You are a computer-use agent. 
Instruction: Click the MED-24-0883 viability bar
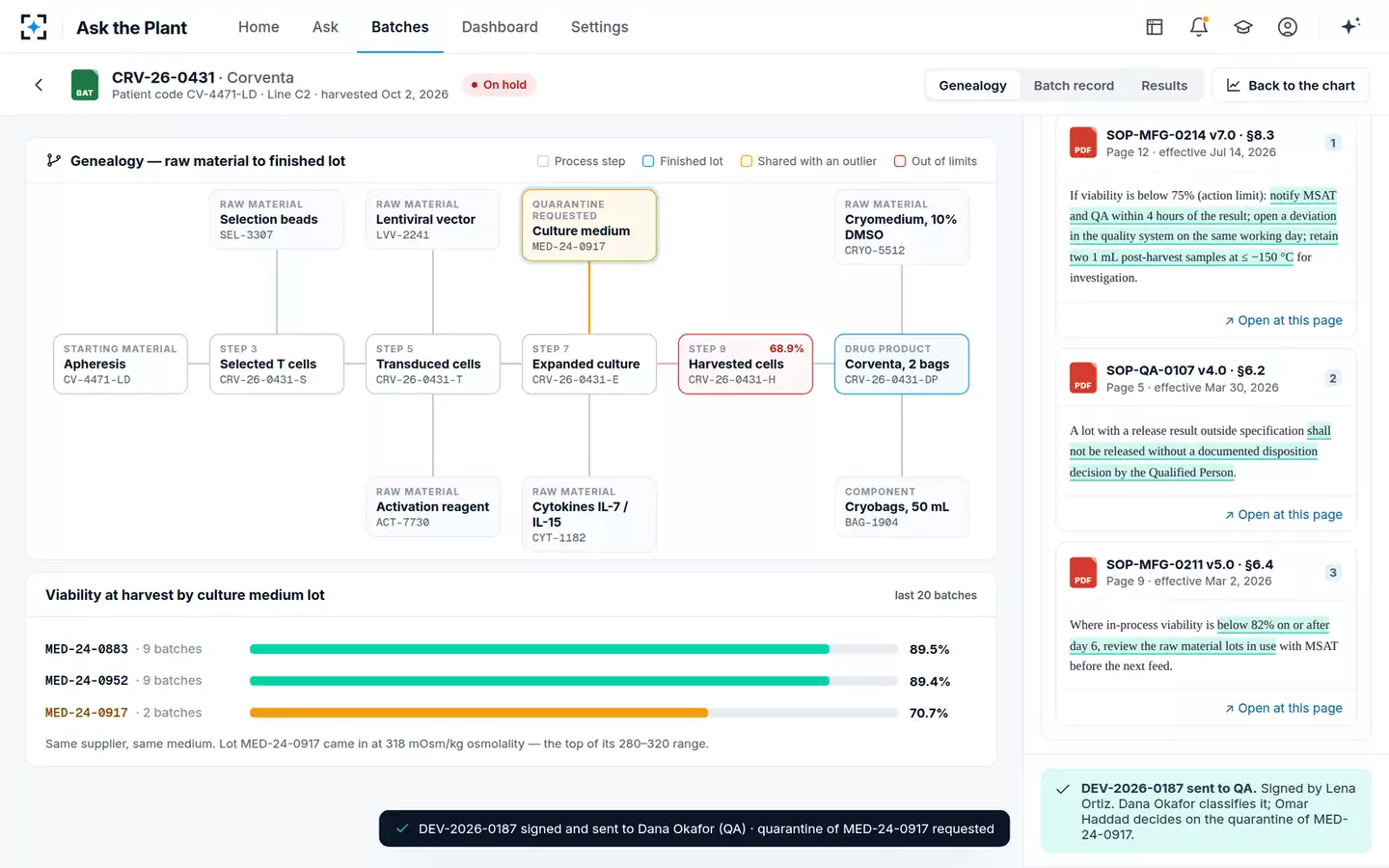pyautogui.click(x=574, y=649)
